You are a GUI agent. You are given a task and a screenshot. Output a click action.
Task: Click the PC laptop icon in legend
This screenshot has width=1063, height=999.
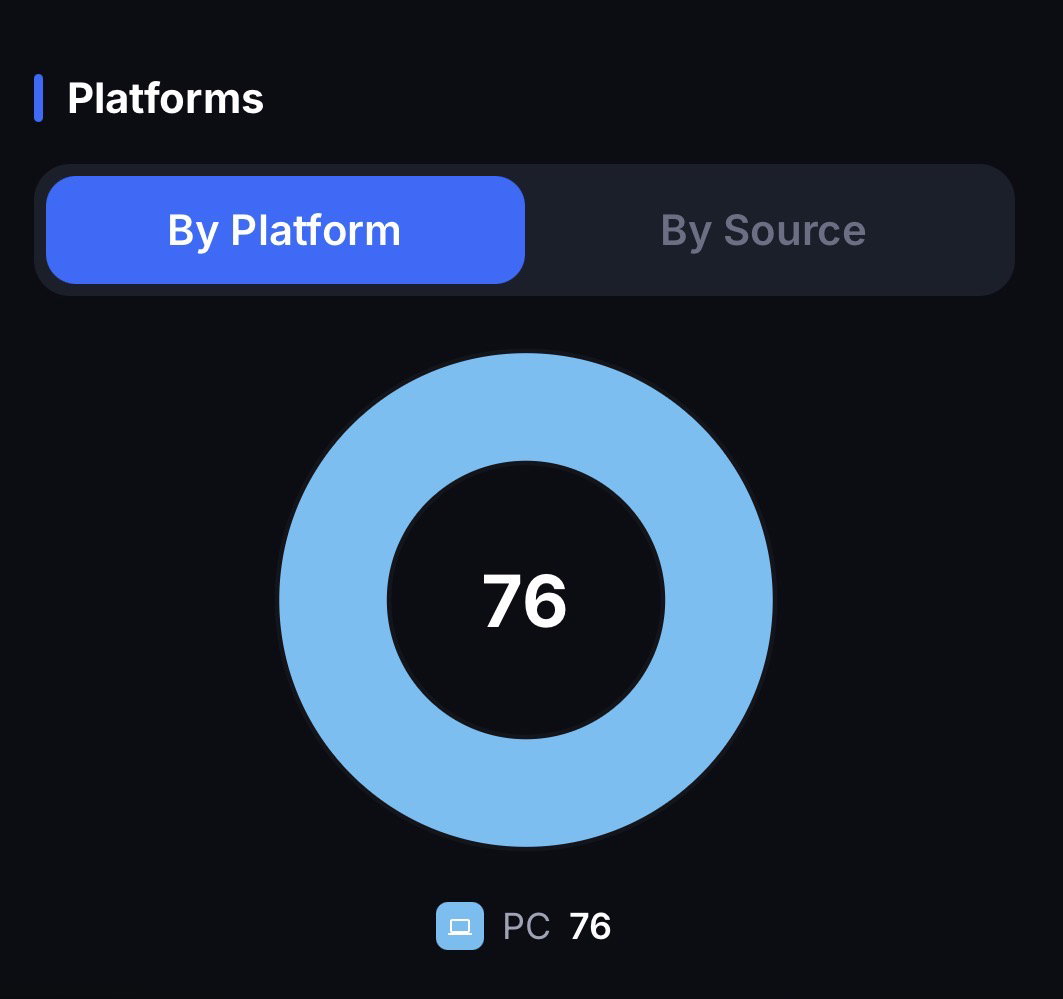(460, 926)
